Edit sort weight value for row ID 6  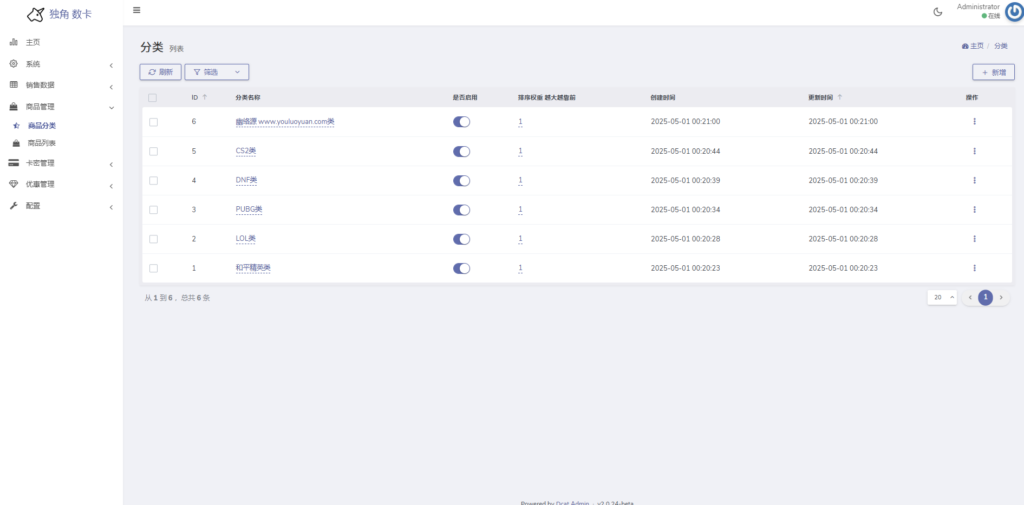click(520, 122)
